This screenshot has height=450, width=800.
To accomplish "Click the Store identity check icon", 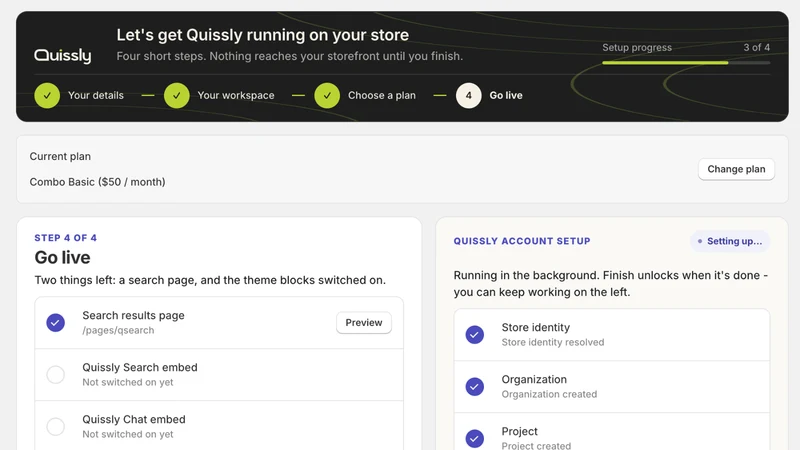I will 474,335.
